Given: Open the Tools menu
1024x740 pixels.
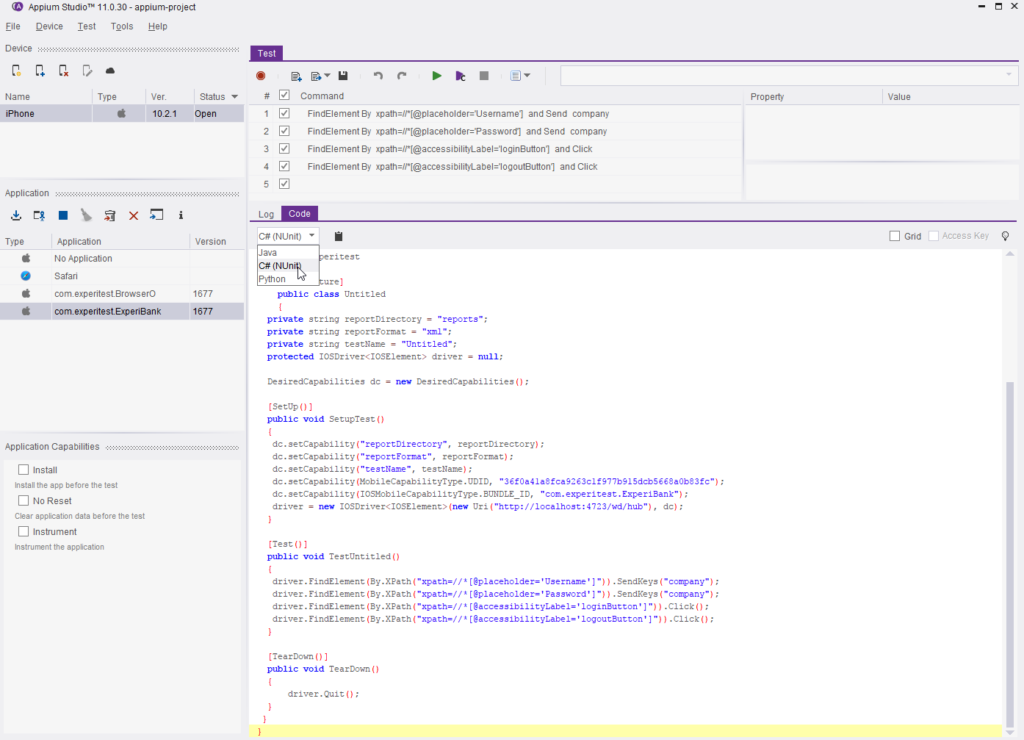Looking at the screenshot, I should [x=121, y=26].
